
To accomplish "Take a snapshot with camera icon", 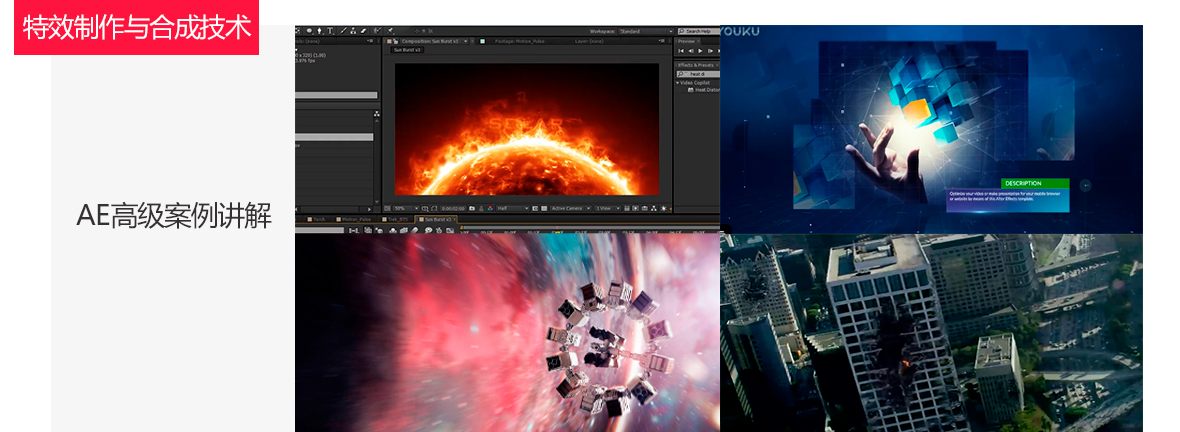I will pyautogui.click(x=472, y=208).
